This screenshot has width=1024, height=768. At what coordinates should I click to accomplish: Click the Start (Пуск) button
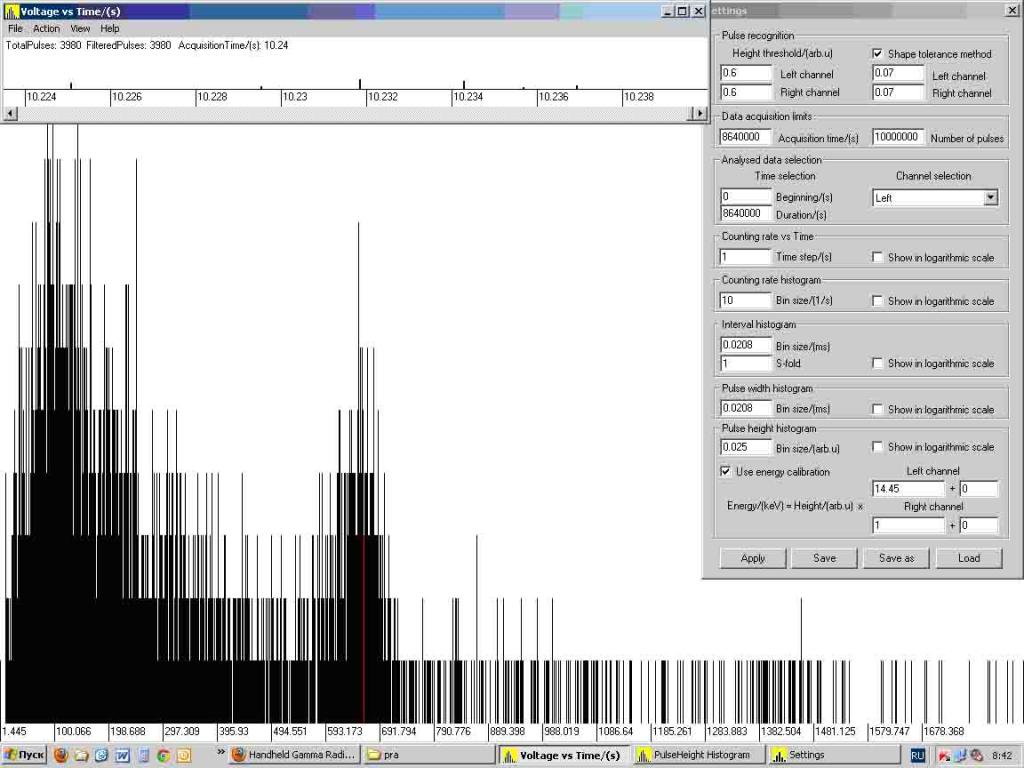24,756
